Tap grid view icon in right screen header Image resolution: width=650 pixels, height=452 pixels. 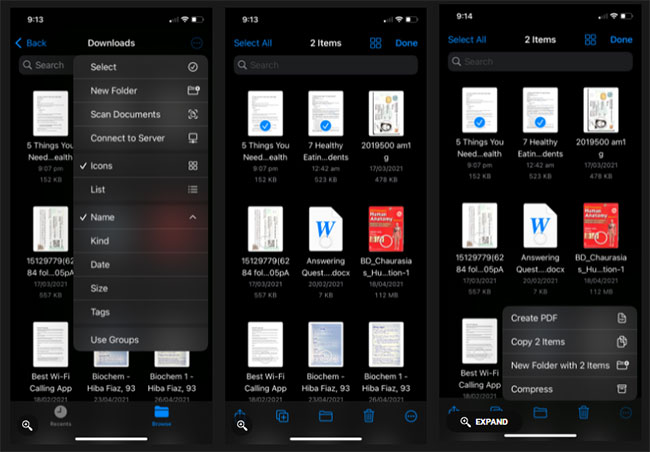tap(590, 39)
